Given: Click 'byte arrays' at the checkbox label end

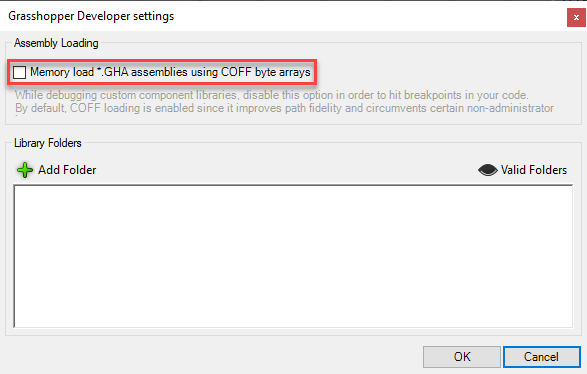Looking at the screenshot, I should (x=283, y=72).
